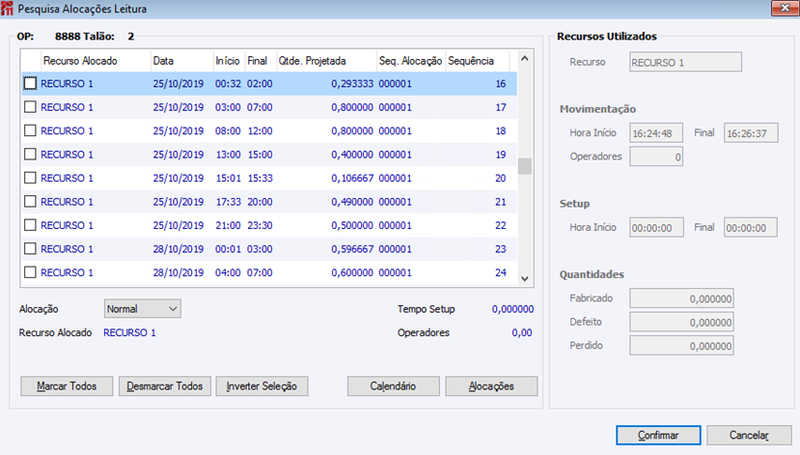
Task: Open the Alocação dropdown set to Normal
Action: pos(142,309)
